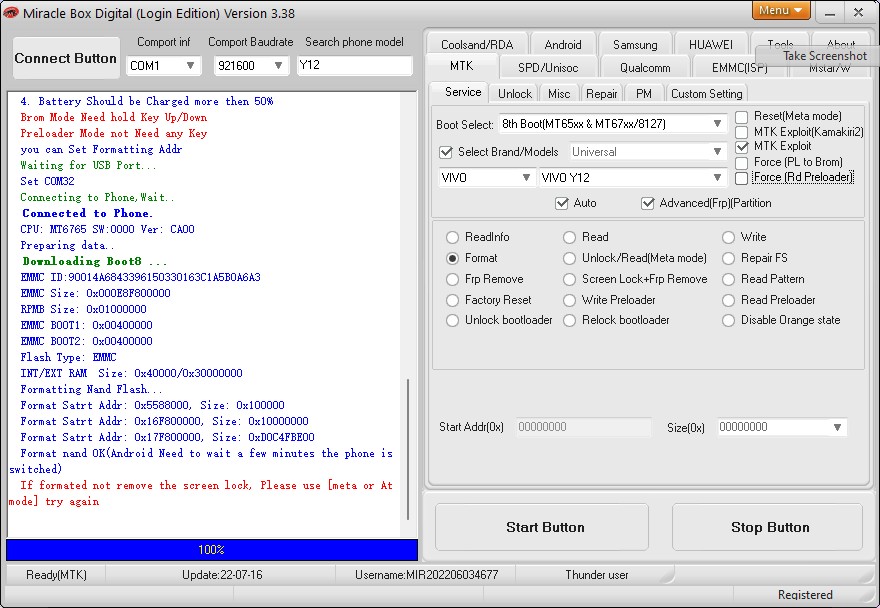Screen dimensions: 880x608
Task: Select the Unlock bootloader radio option
Action: pos(452,321)
